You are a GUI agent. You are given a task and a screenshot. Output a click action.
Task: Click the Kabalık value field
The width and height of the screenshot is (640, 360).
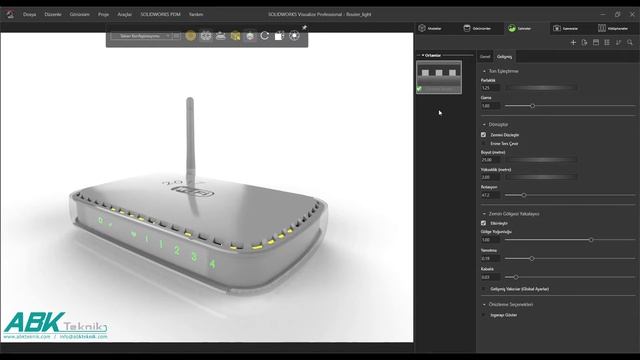(x=490, y=277)
